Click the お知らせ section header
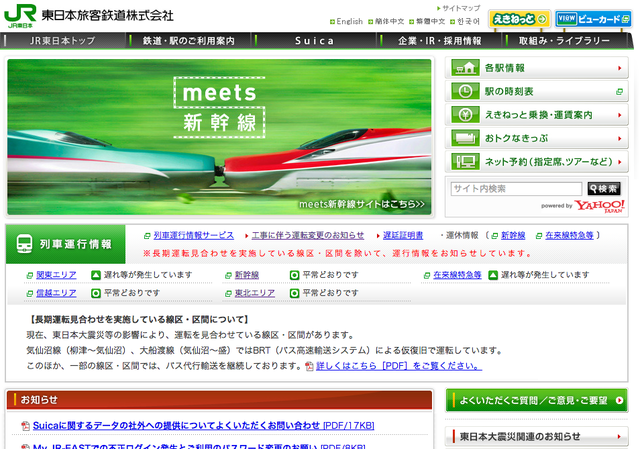Viewport: 640px width, 449px height. coord(219,400)
